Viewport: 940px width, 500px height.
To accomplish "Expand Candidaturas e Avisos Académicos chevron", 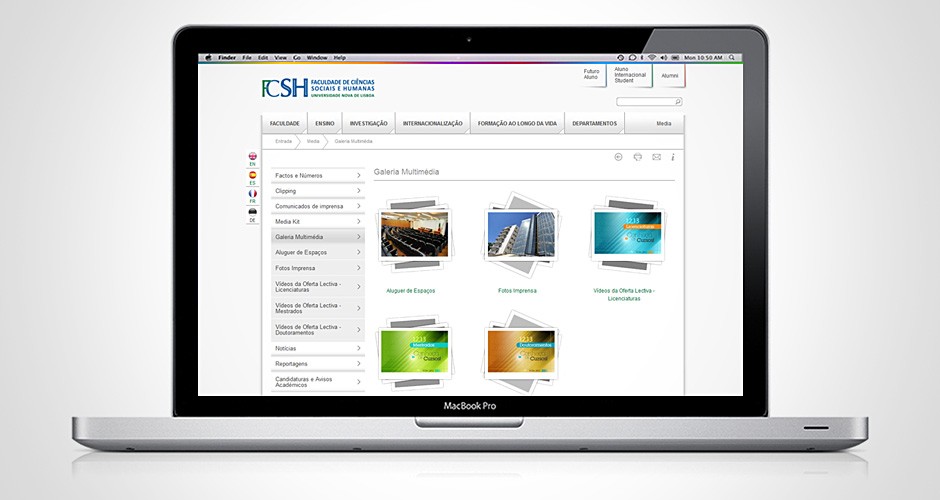I will tap(358, 382).
